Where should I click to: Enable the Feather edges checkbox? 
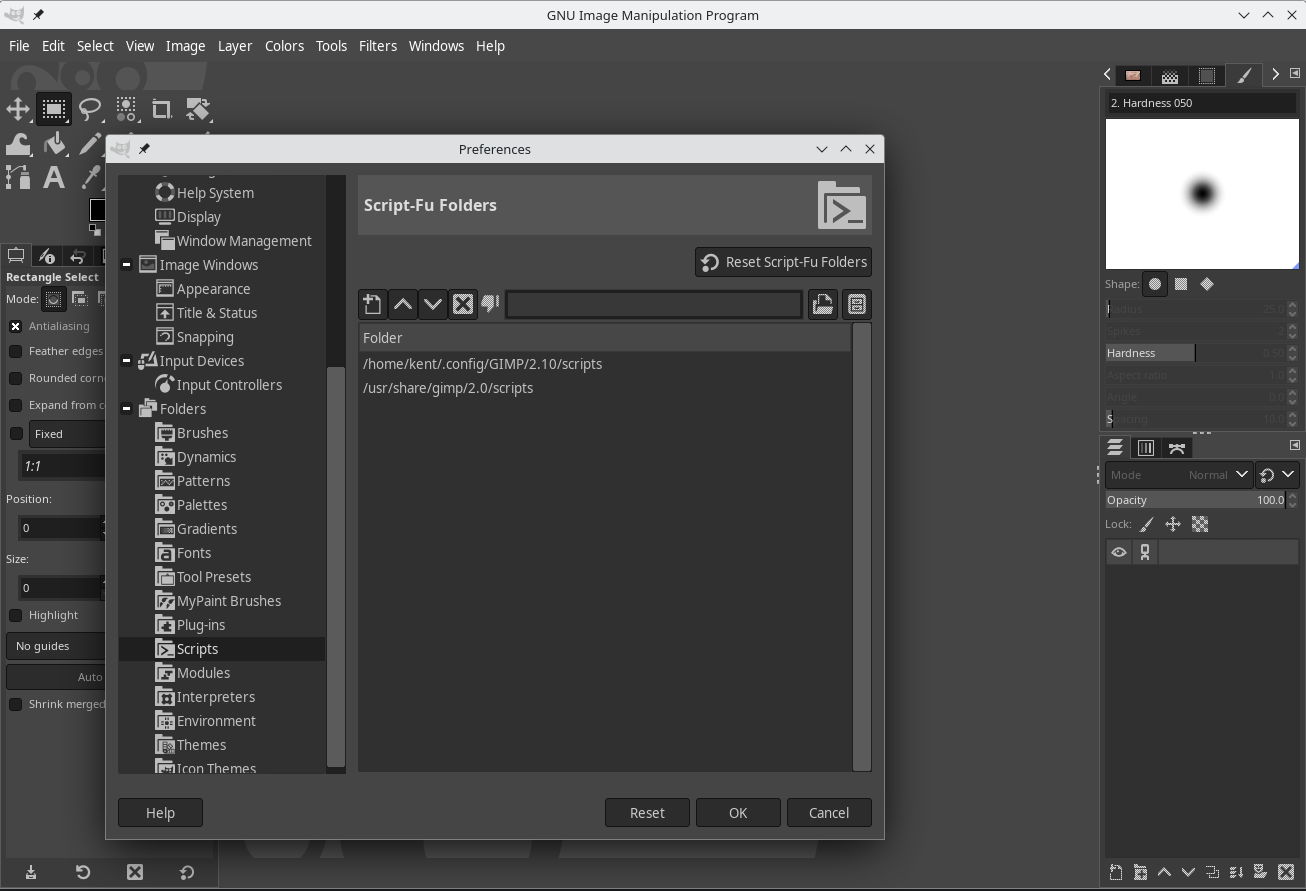pyautogui.click(x=16, y=351)
